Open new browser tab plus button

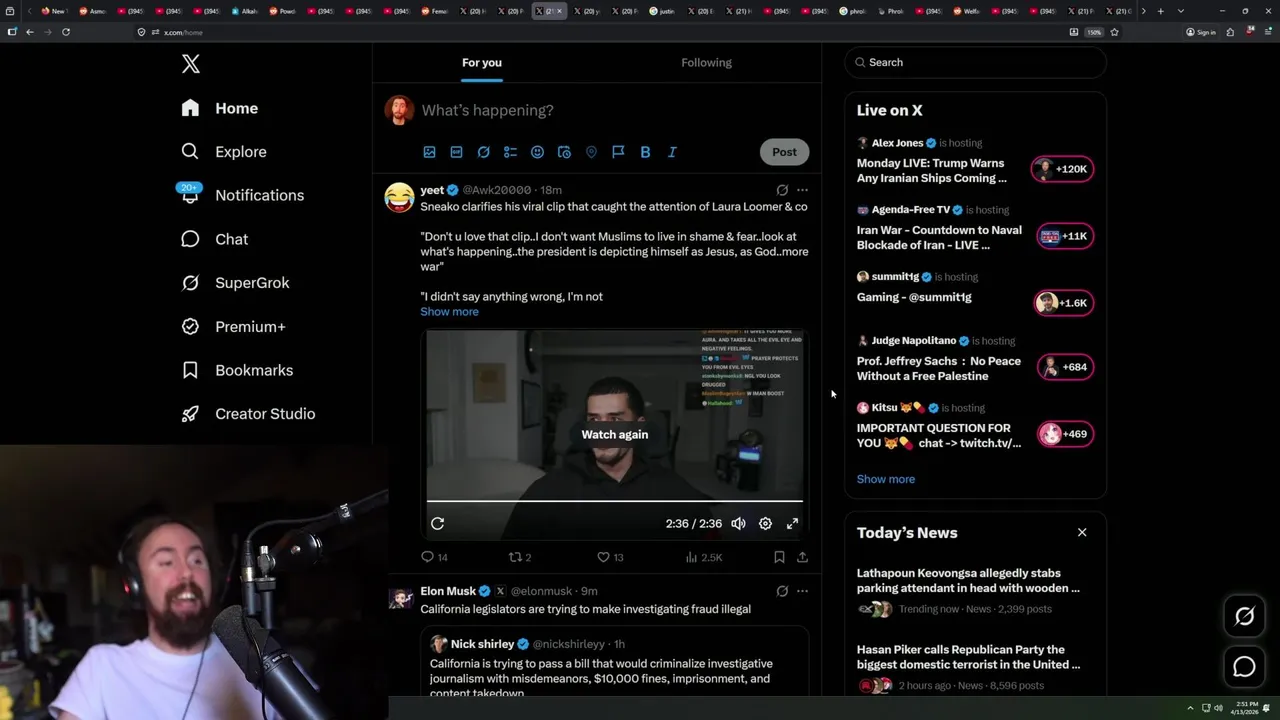[1160, 11]
